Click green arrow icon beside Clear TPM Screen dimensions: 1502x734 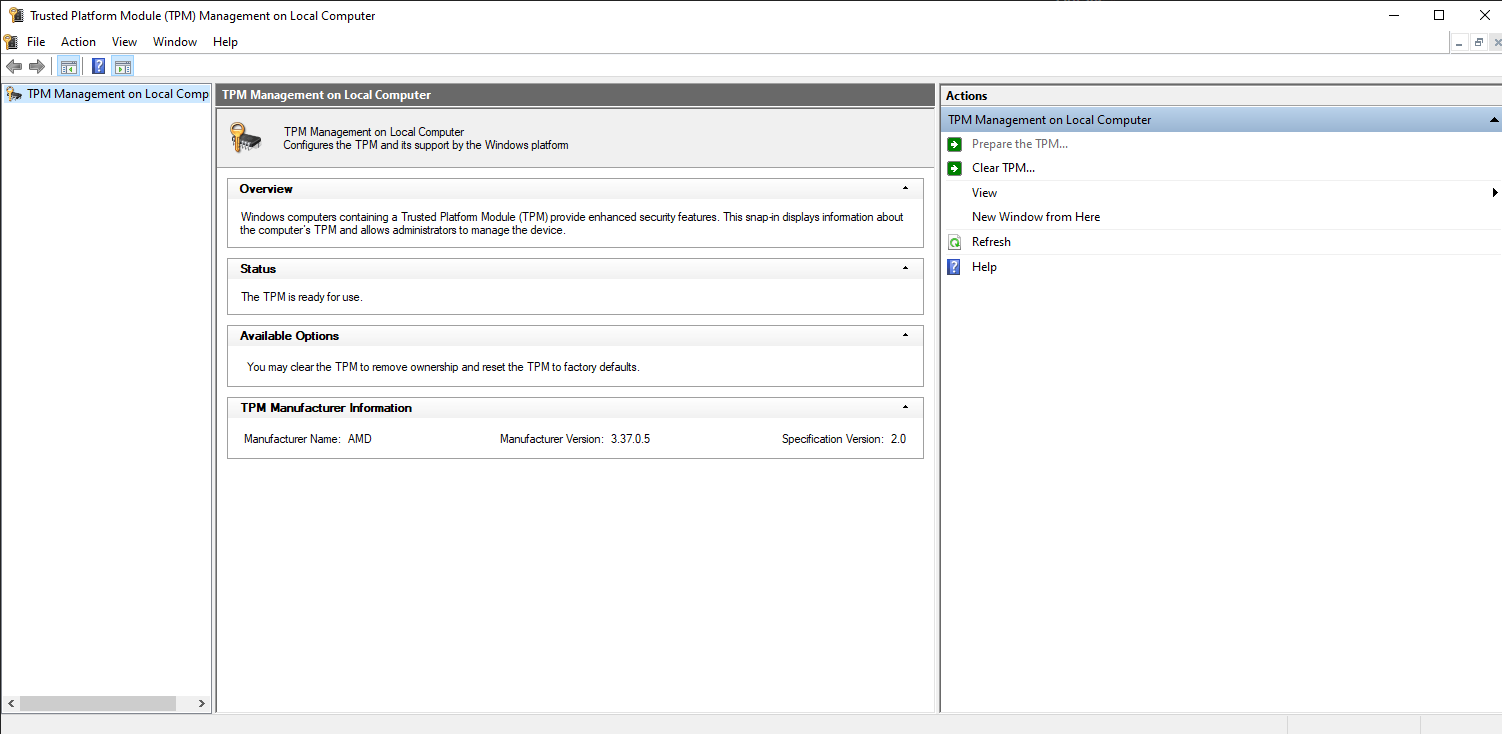[x=954, y=168]
